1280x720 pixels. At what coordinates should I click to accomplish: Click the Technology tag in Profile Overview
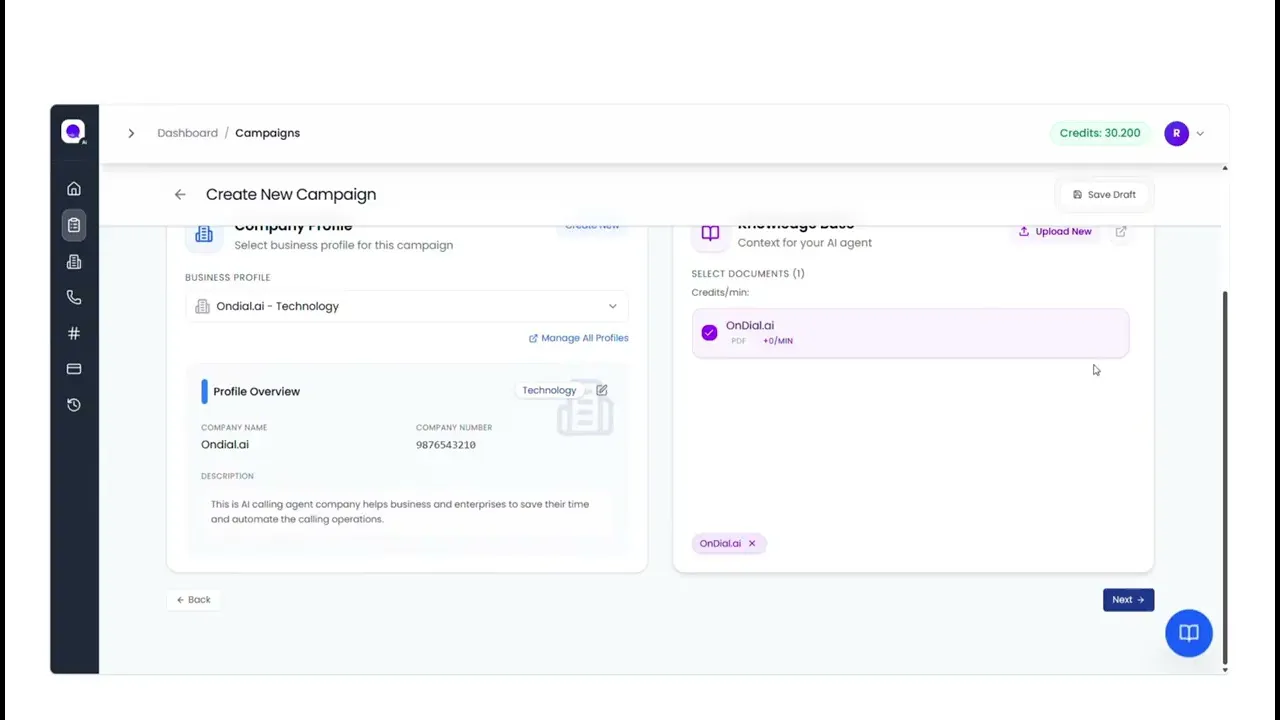point(549,390)
